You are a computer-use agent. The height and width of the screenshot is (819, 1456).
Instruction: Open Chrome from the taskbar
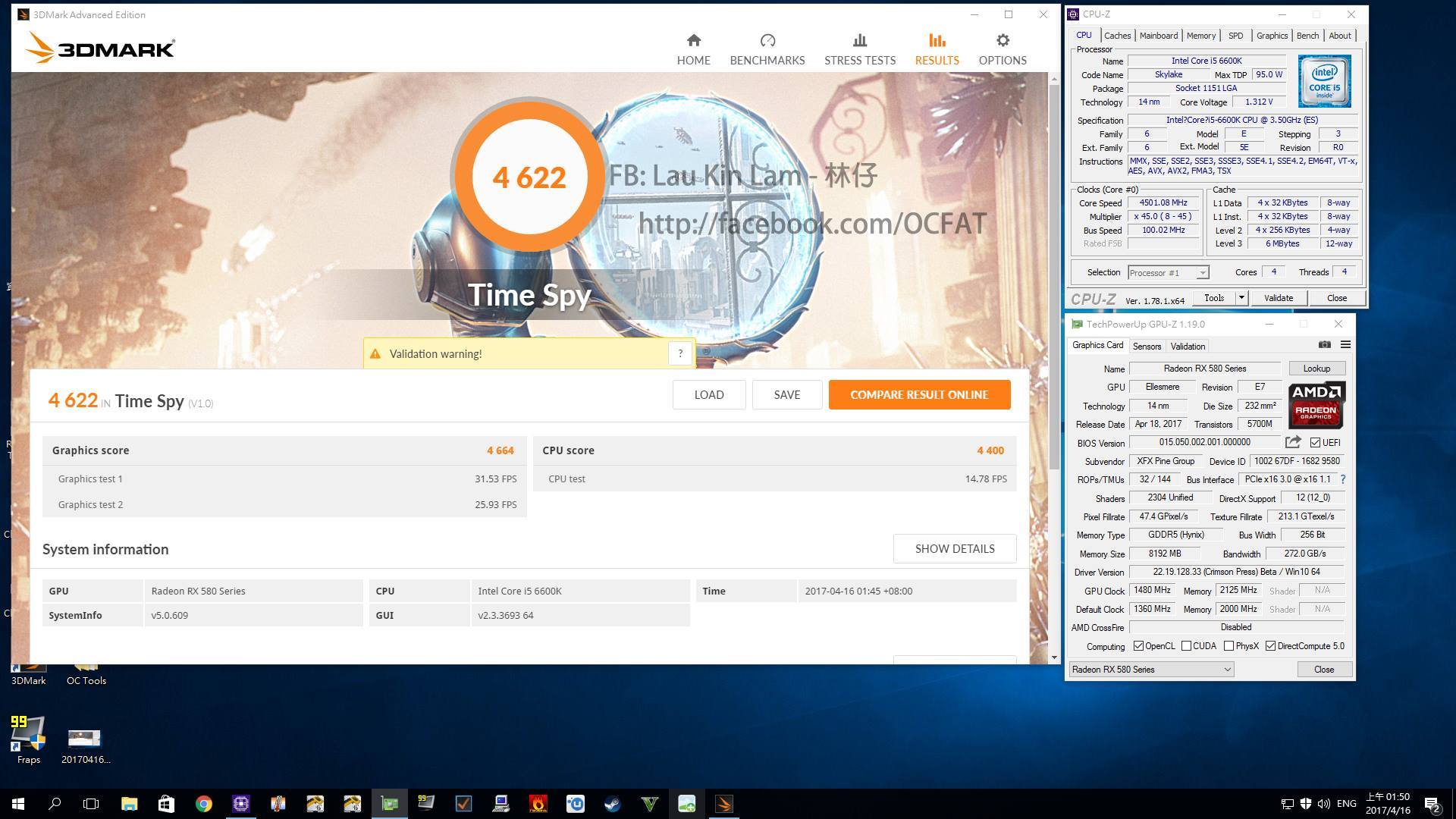point(203,804)
